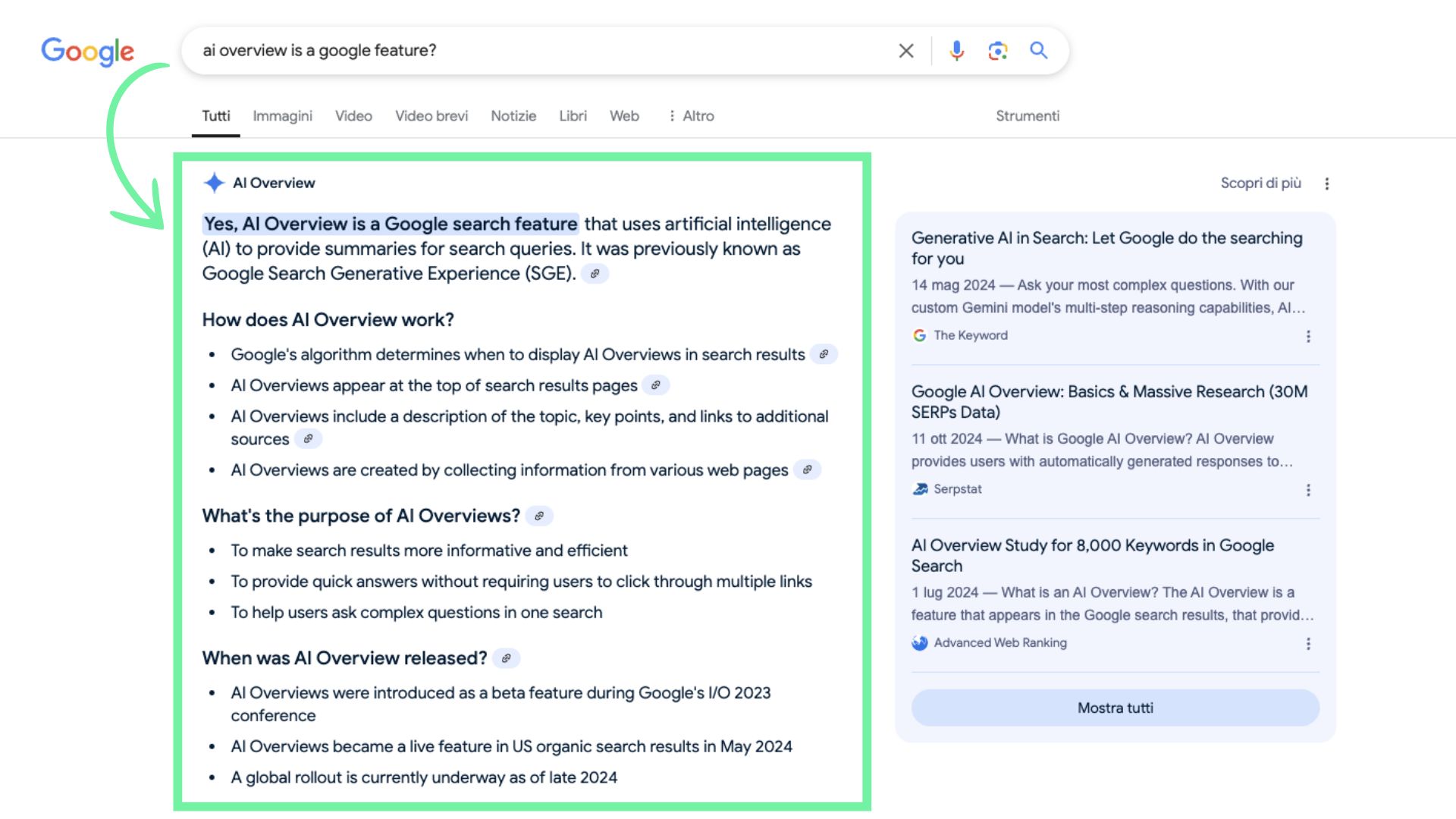Click the voice search microphone icon

(956, 51)
